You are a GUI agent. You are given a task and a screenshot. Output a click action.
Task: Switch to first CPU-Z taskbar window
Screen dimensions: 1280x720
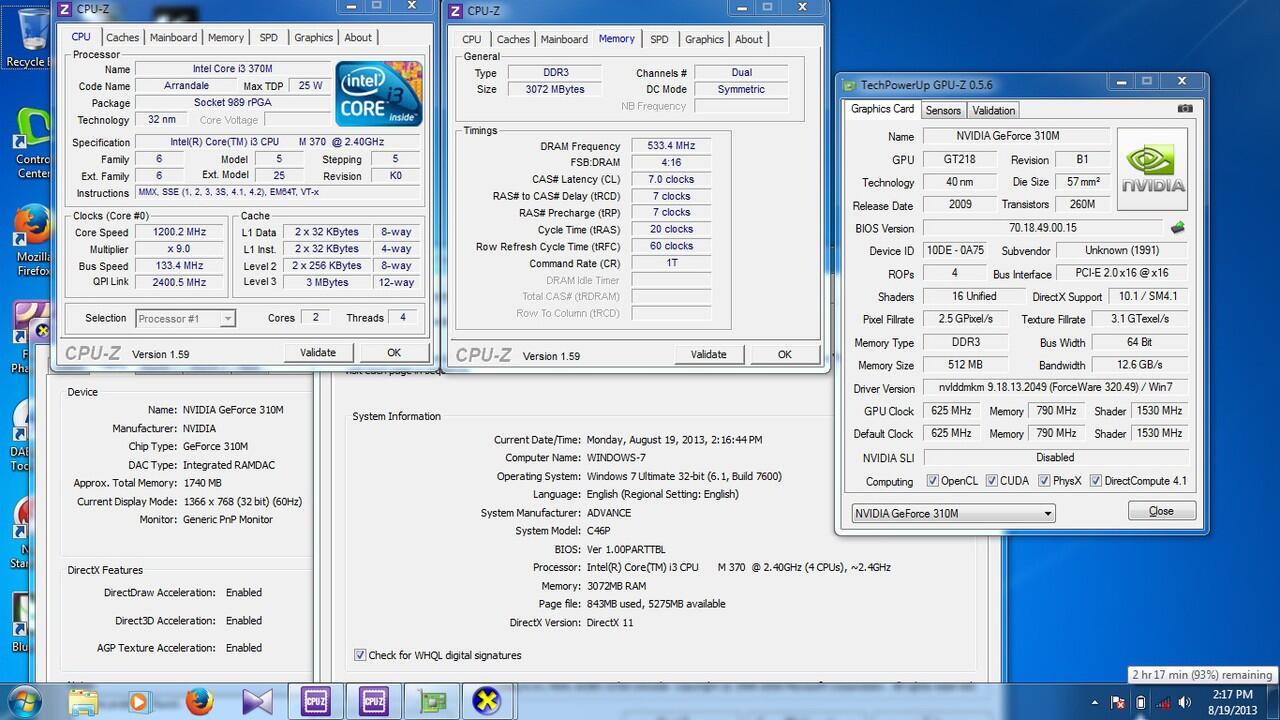(x=316, y=701)
